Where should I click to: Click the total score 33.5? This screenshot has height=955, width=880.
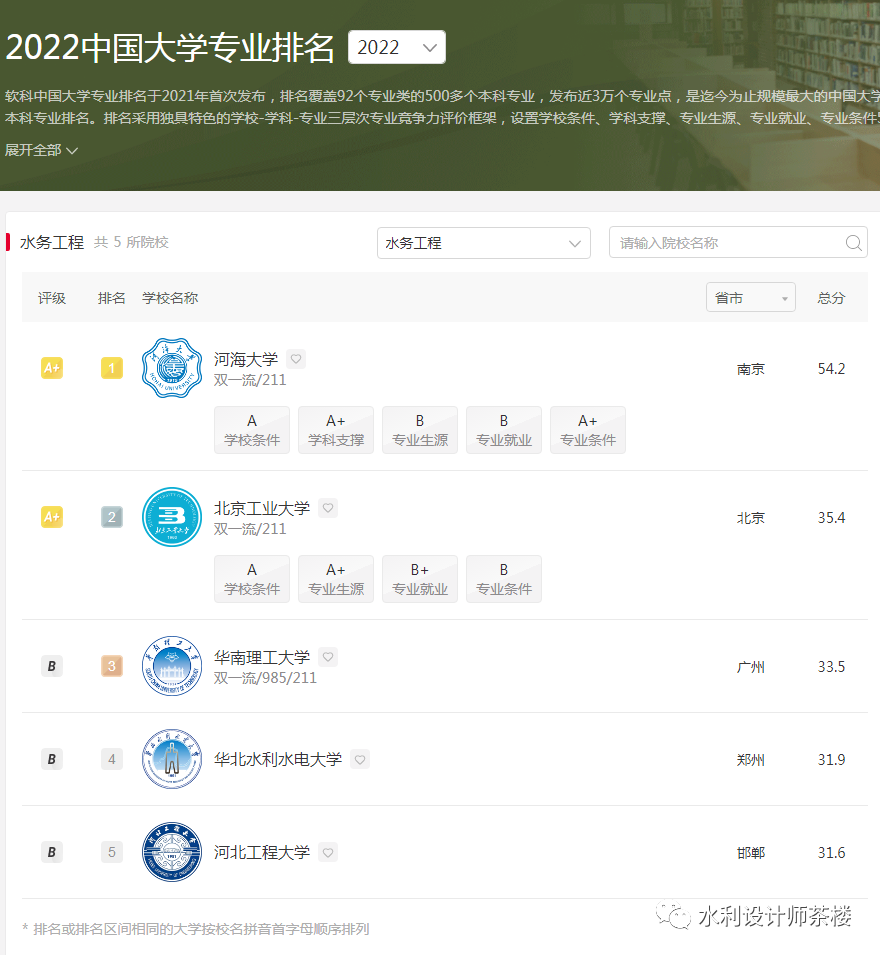831,667
